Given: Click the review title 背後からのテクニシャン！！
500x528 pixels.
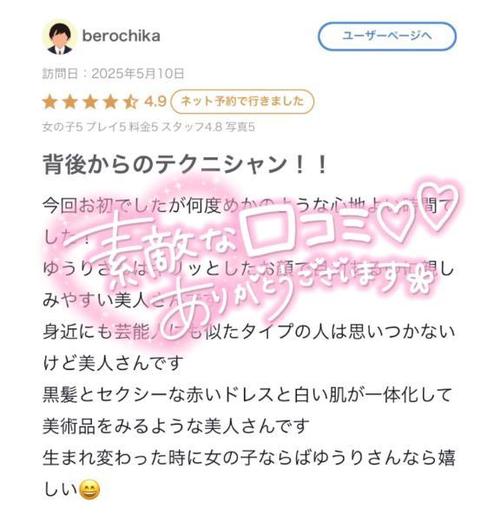Looking at the screenshot, I should tap(185, 165).
